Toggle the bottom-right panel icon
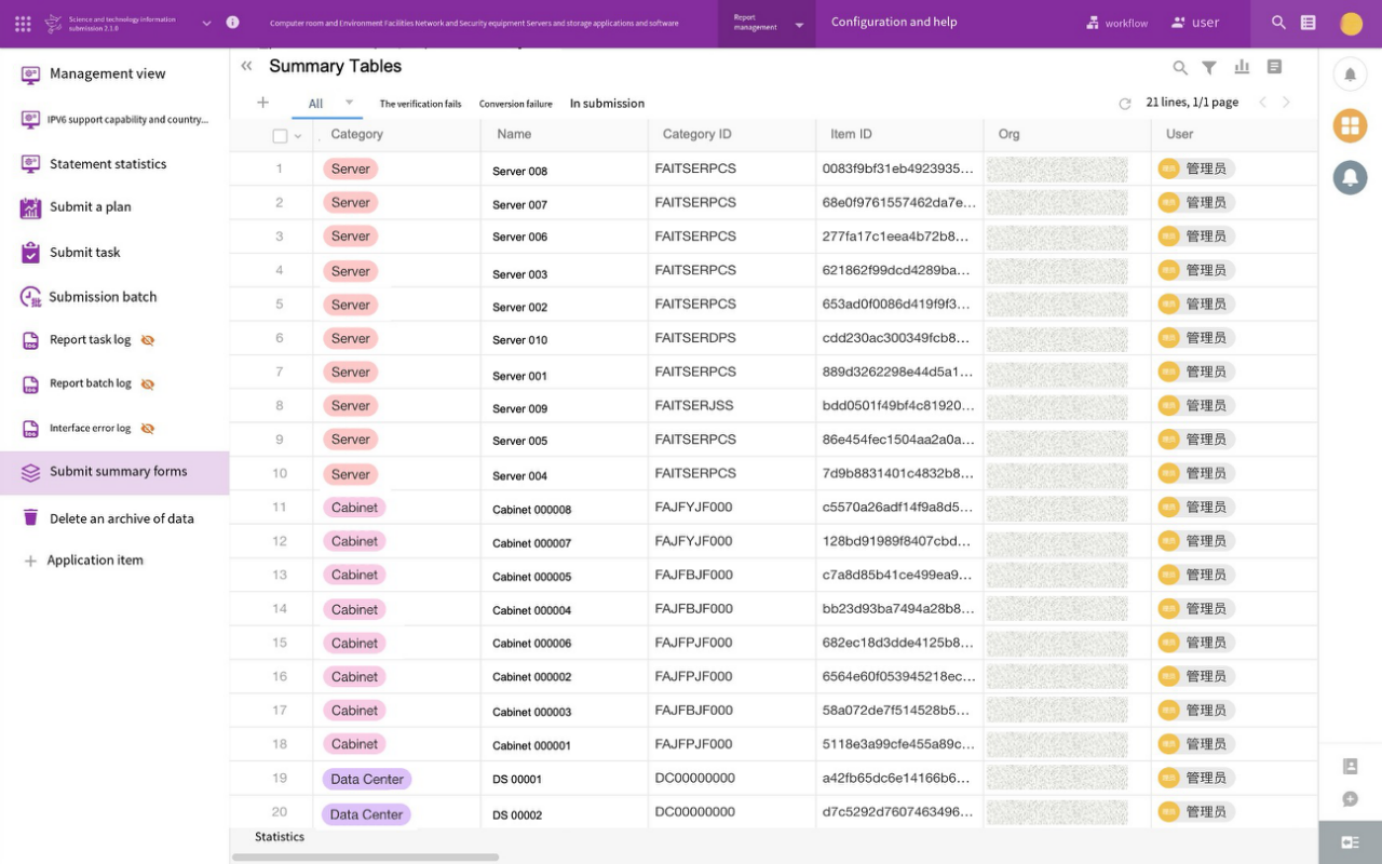The height and width of the screenshot is (864, 1382). pos(1350,842)
